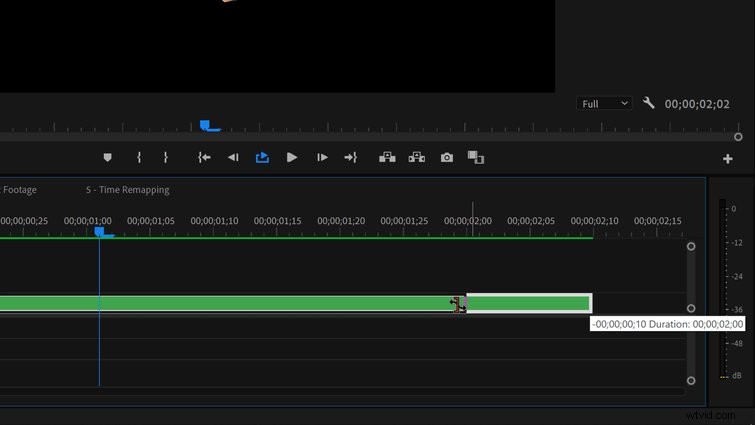The width and height of the screenshot is (755, 425).
Task: Select the short highlighted clip segment
Action: [x=529, y=303]
